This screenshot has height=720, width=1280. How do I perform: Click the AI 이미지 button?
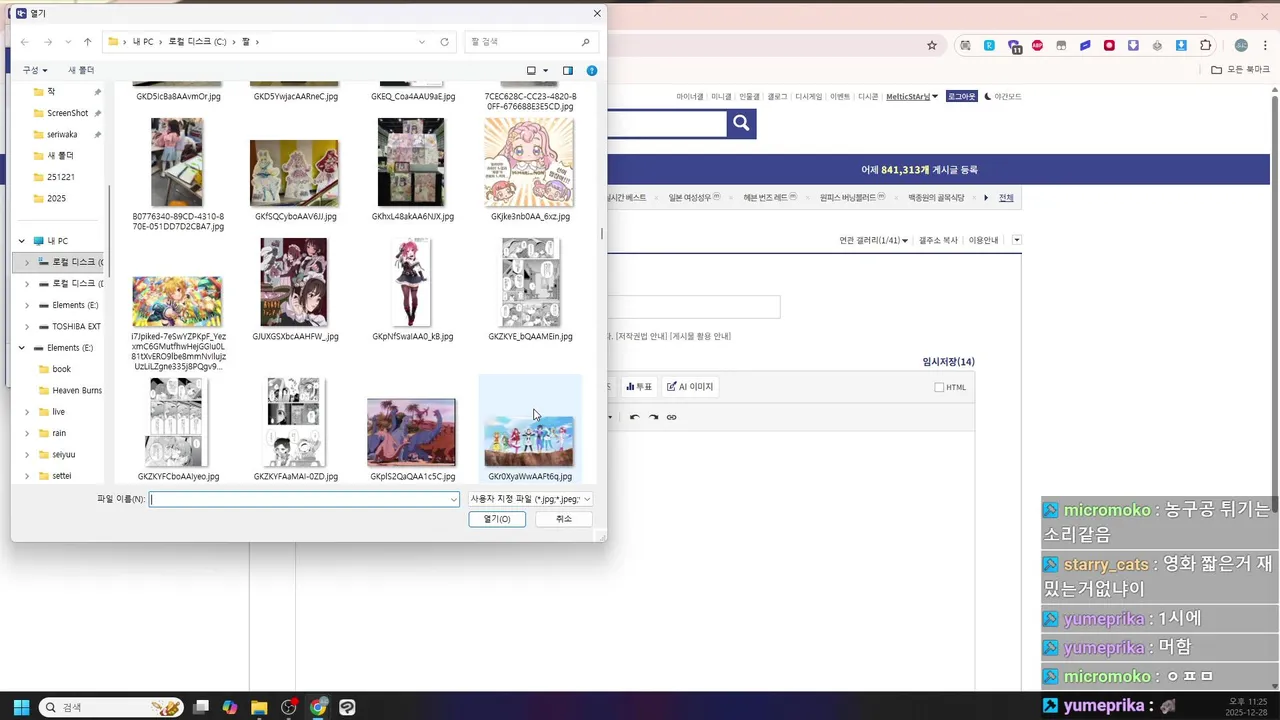pos(690,387)
